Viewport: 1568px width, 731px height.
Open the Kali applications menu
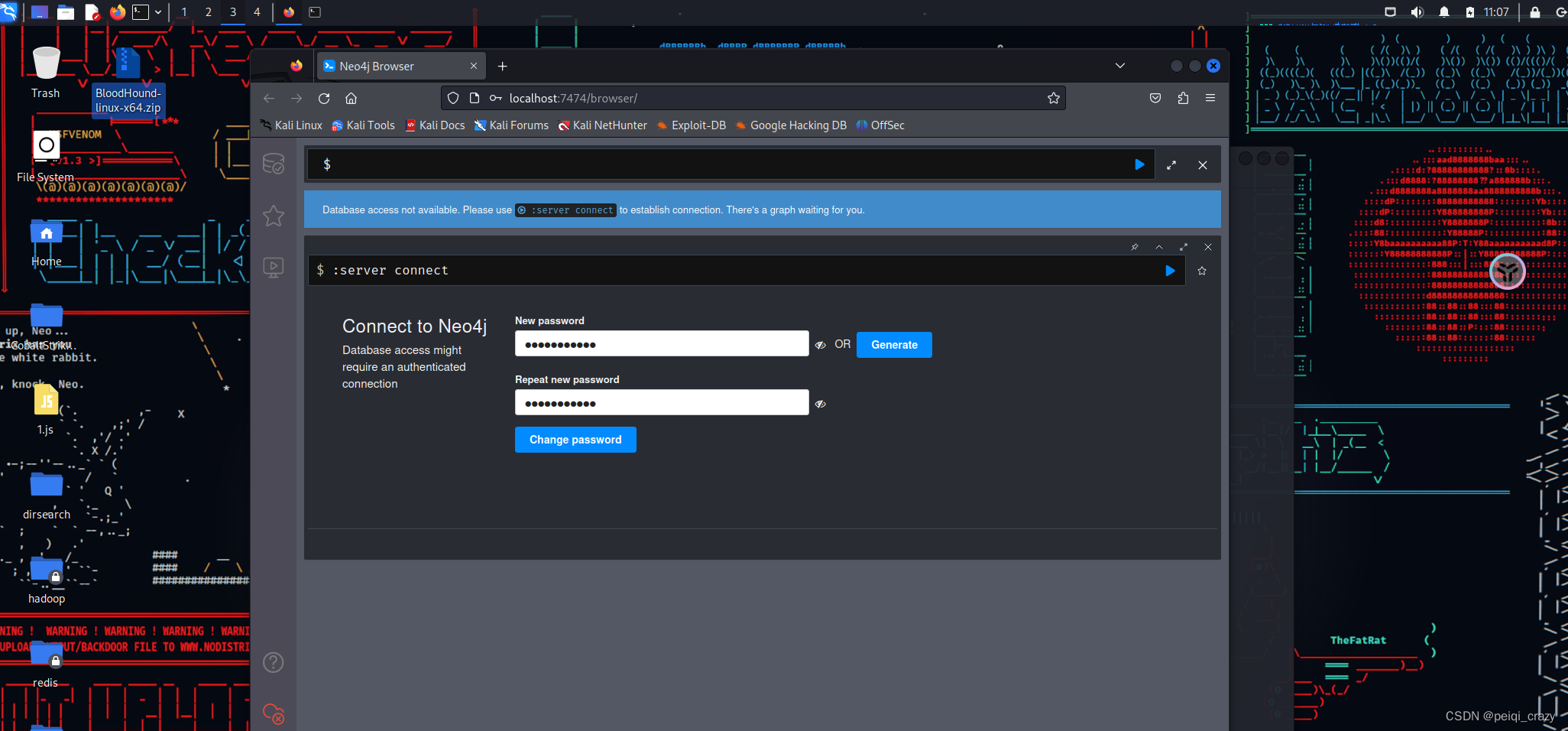(9, 11)
